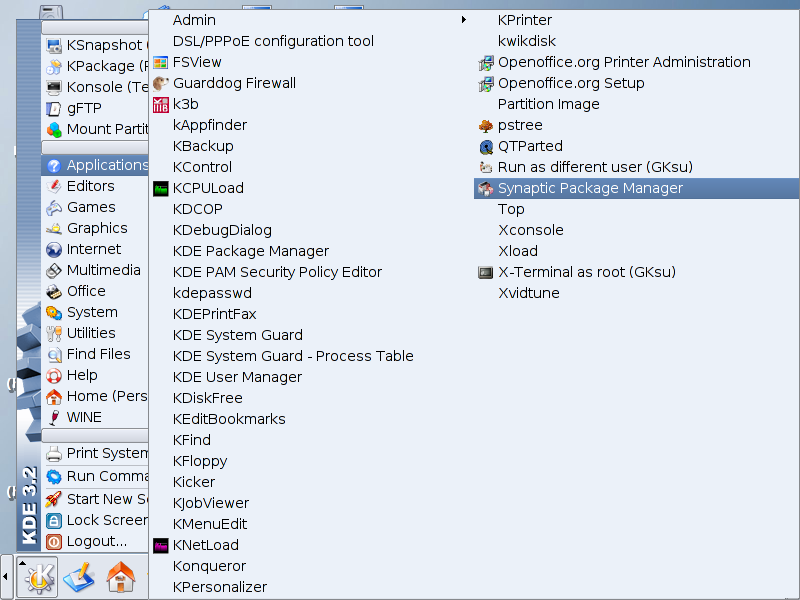Click the panel hide arrow at left edge
This screenshot has width=800, height=600.
(7, 578)
